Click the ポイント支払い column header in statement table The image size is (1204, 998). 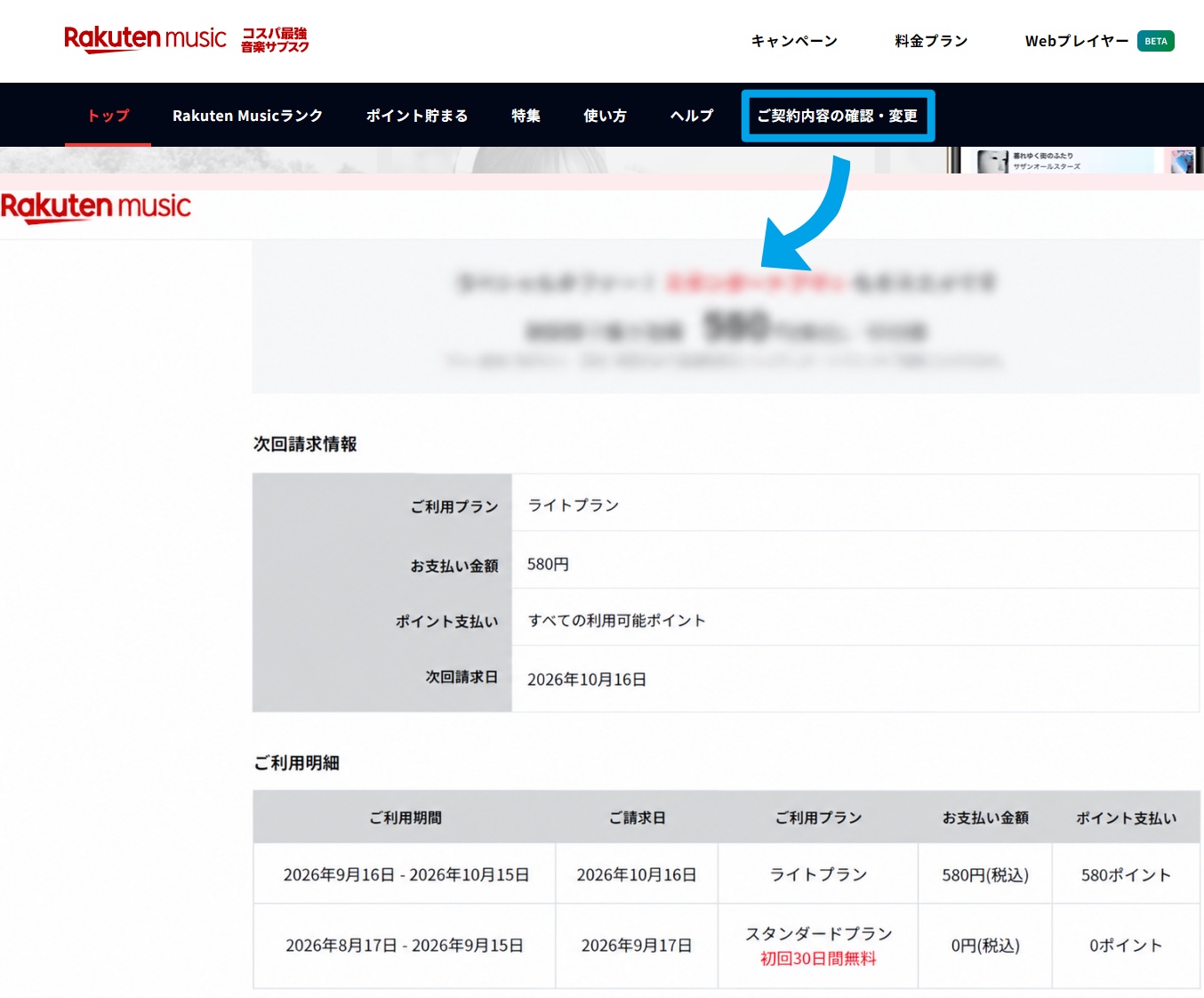[x=1126, y=817]
